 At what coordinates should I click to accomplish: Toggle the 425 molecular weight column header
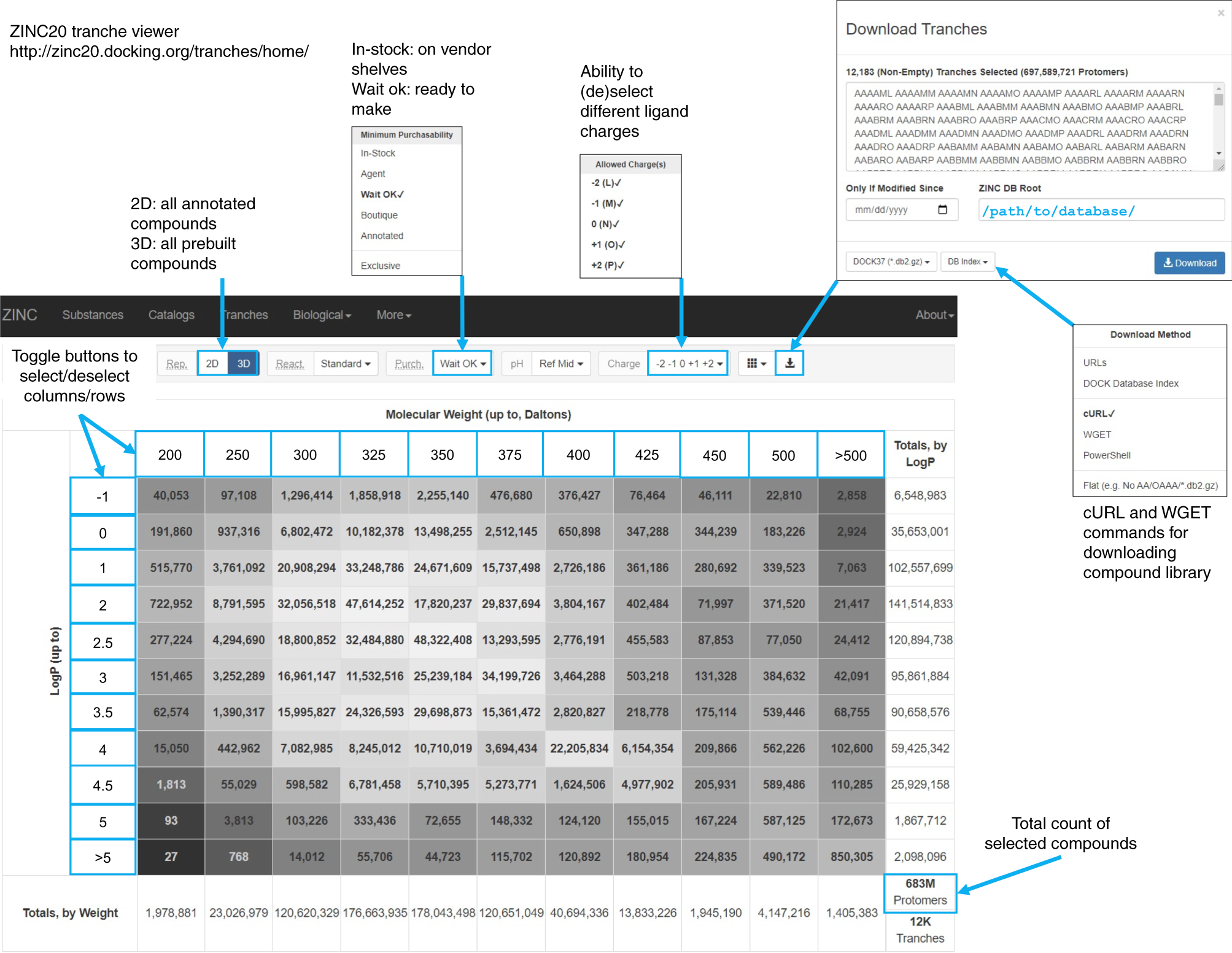point(647,455)
